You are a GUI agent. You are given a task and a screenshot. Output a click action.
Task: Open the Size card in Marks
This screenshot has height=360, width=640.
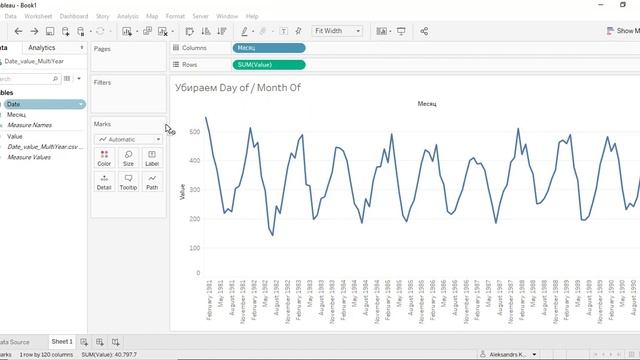point(128,158)
